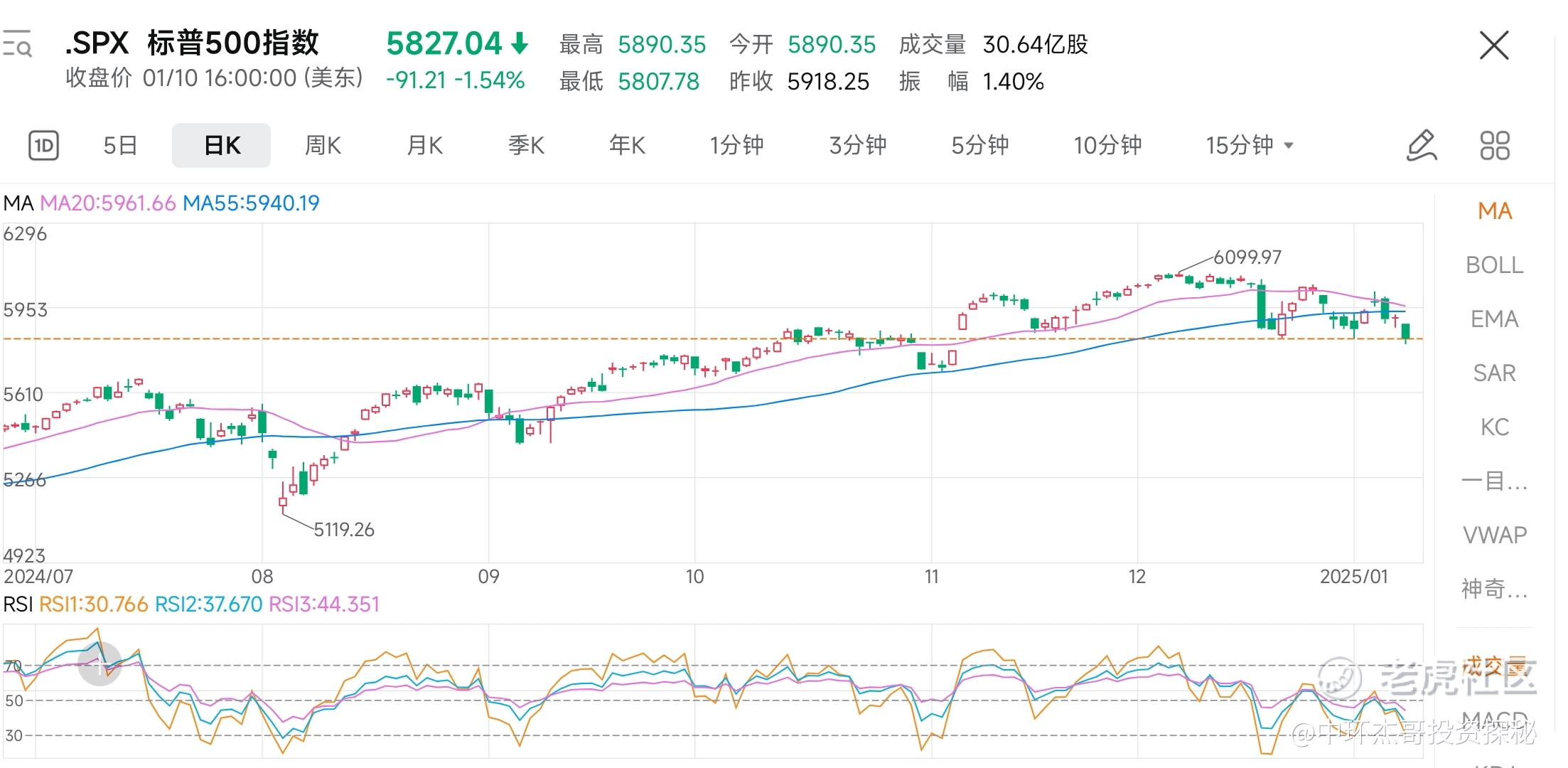Switch to 周K weekly chart tab
Viewport: 1568px width, 768px height.
pyautogui.click(x=323, y=146)
